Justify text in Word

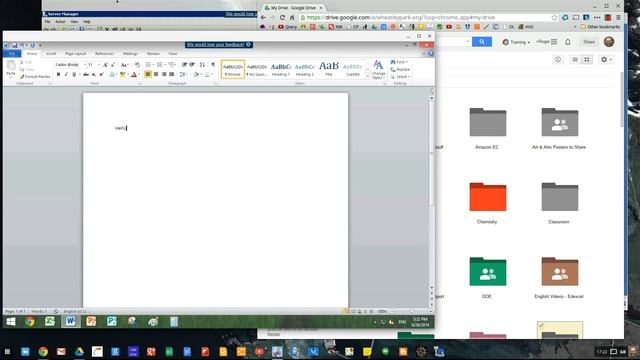coord(171,74)
